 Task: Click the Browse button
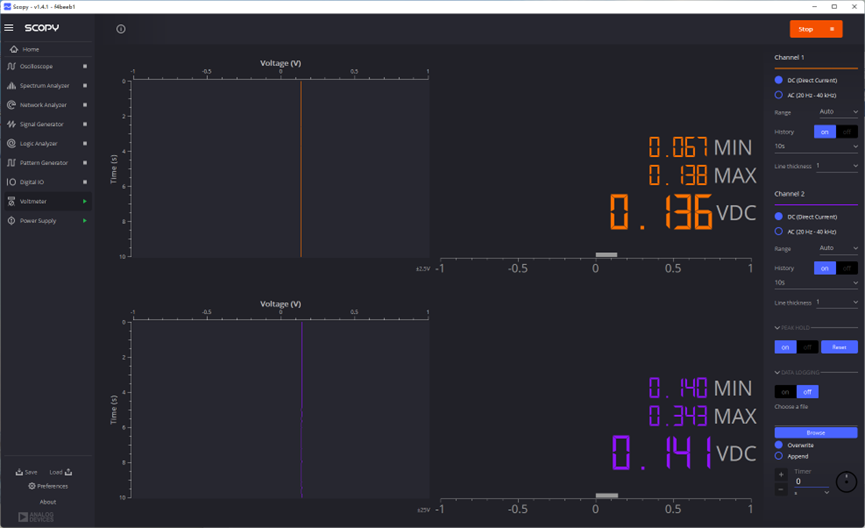pos(816,433)
